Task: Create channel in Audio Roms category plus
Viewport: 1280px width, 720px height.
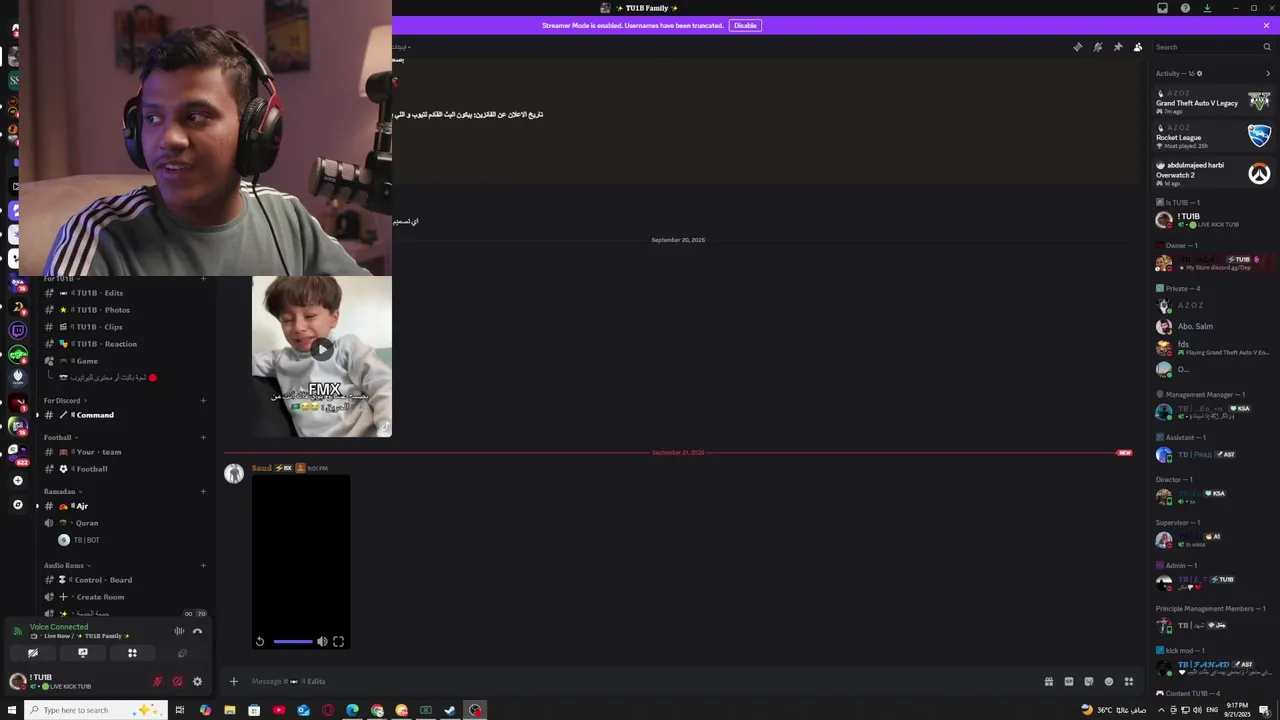Action: click(203, 565)
